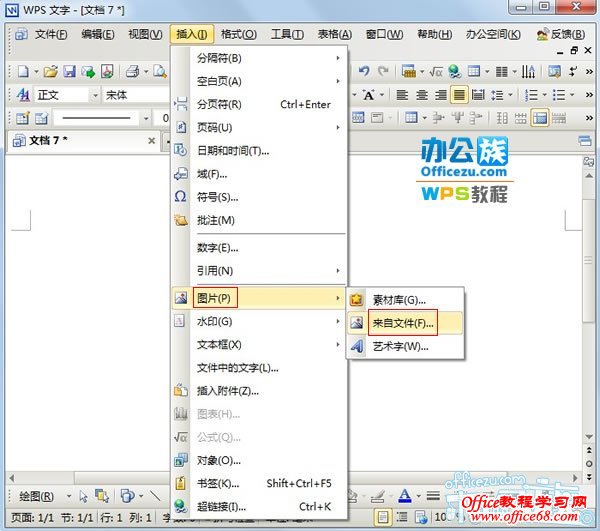Click the insert table toolbar icon
The image size is (600, 531).
click(x=474, y=72)
